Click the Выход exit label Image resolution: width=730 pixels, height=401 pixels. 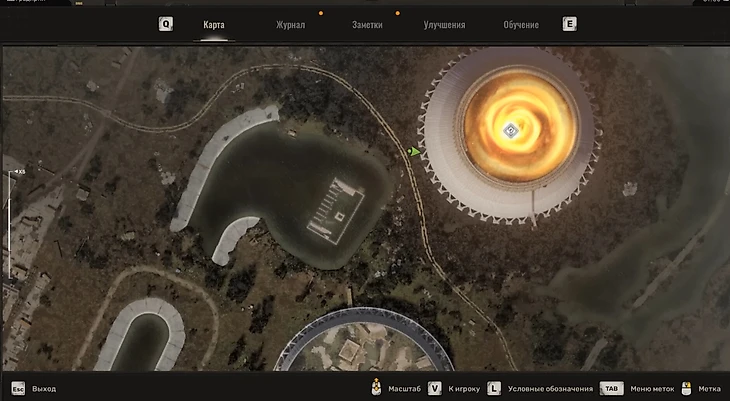point(44,388)
